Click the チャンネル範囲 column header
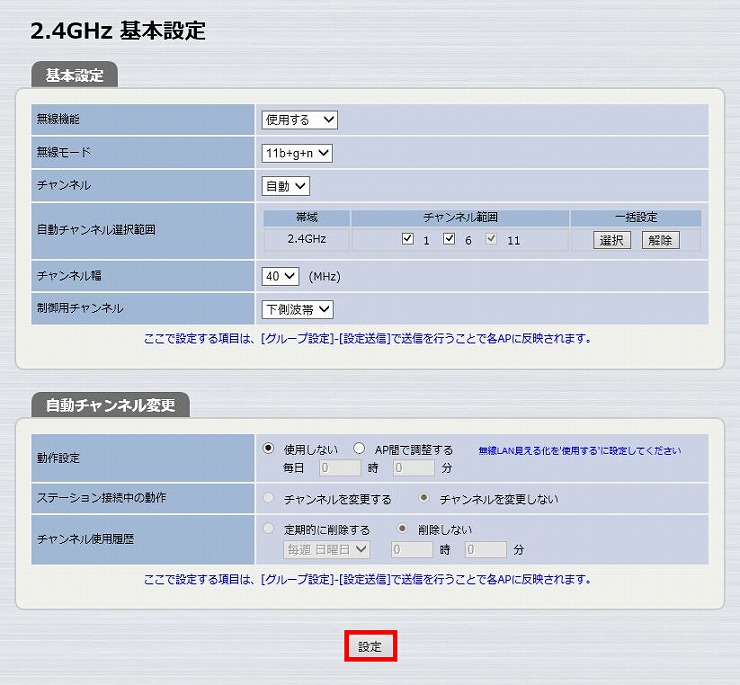Screen dimensions: 740x685 click(x=460, y=218)
